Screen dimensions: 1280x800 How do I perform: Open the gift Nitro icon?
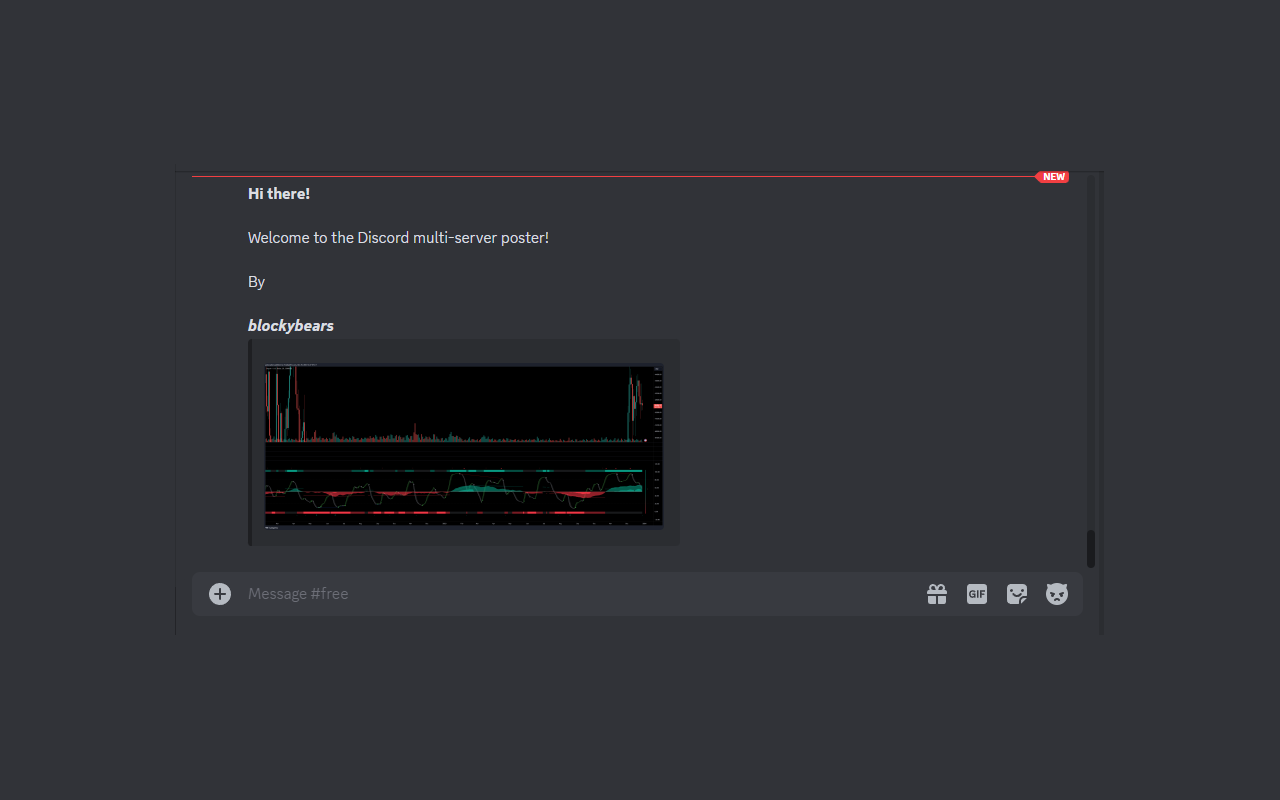click(x=937, y=594)
